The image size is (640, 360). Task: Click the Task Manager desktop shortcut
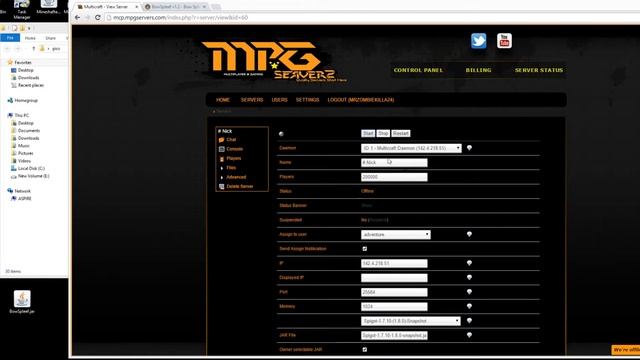(22, 10)
